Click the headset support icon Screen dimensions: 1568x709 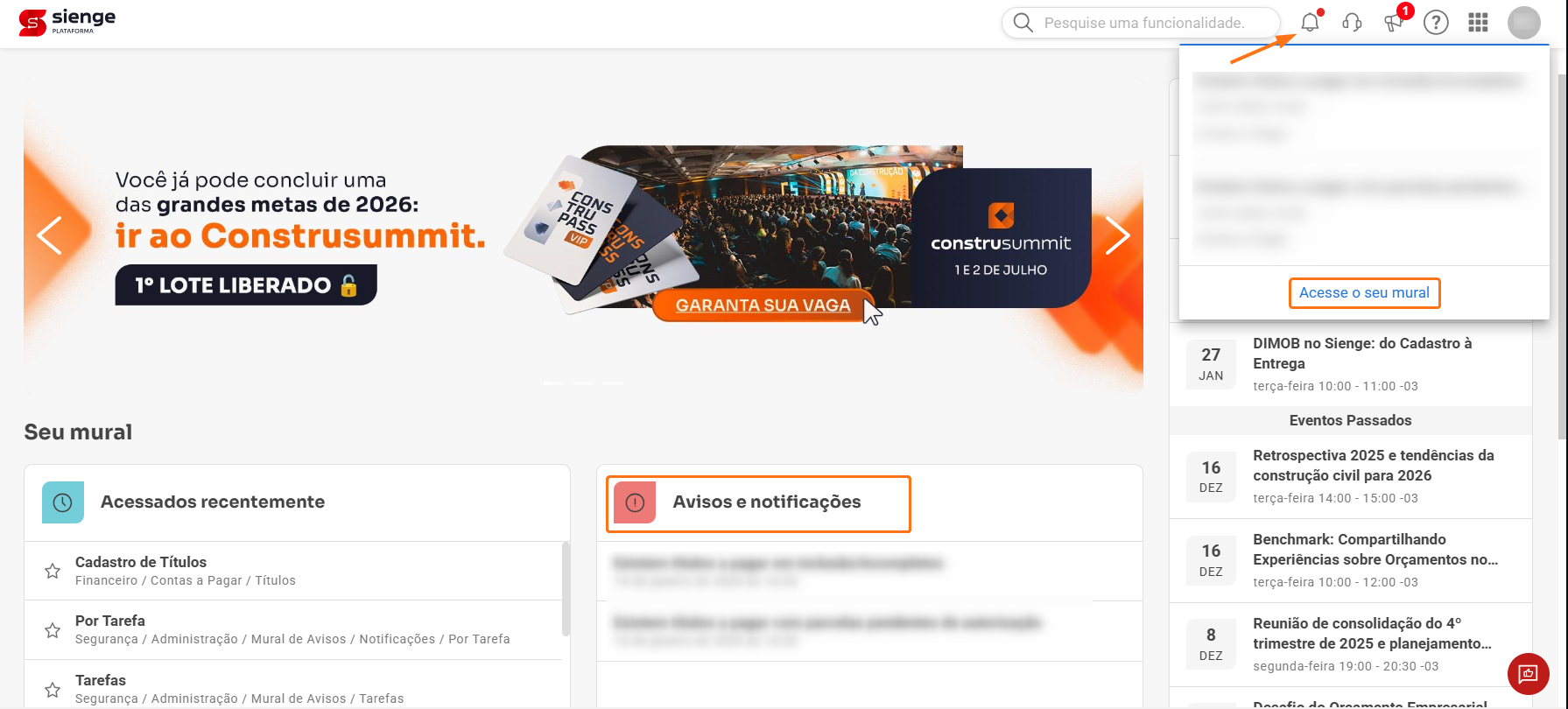[x=1352, y=23]
